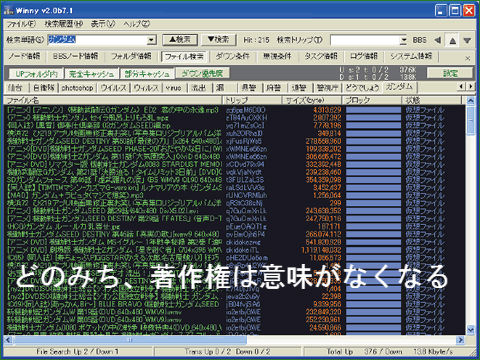The height and width of the screenshot is (360, 480).
Task: Select the どうでしょう keyword tab
Action: [362, 88]
